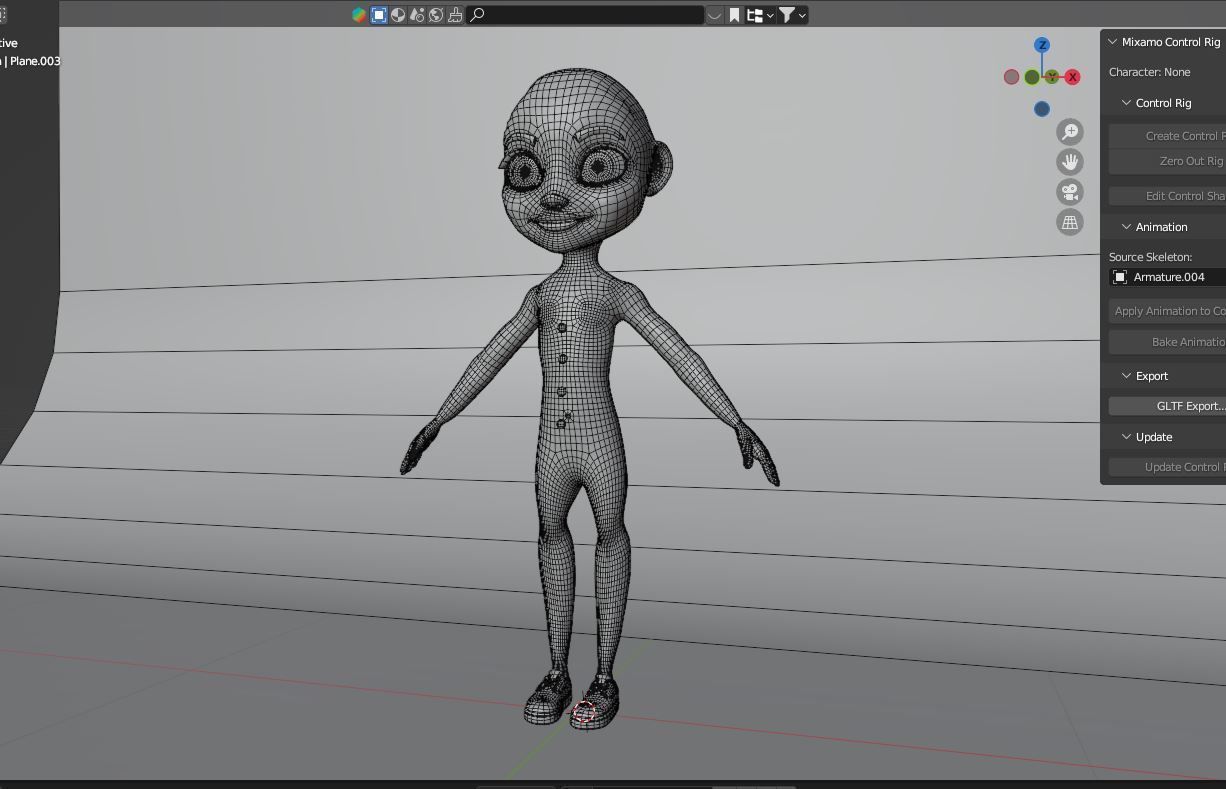Toggle the bookmark filter icon

pos(734,15)
